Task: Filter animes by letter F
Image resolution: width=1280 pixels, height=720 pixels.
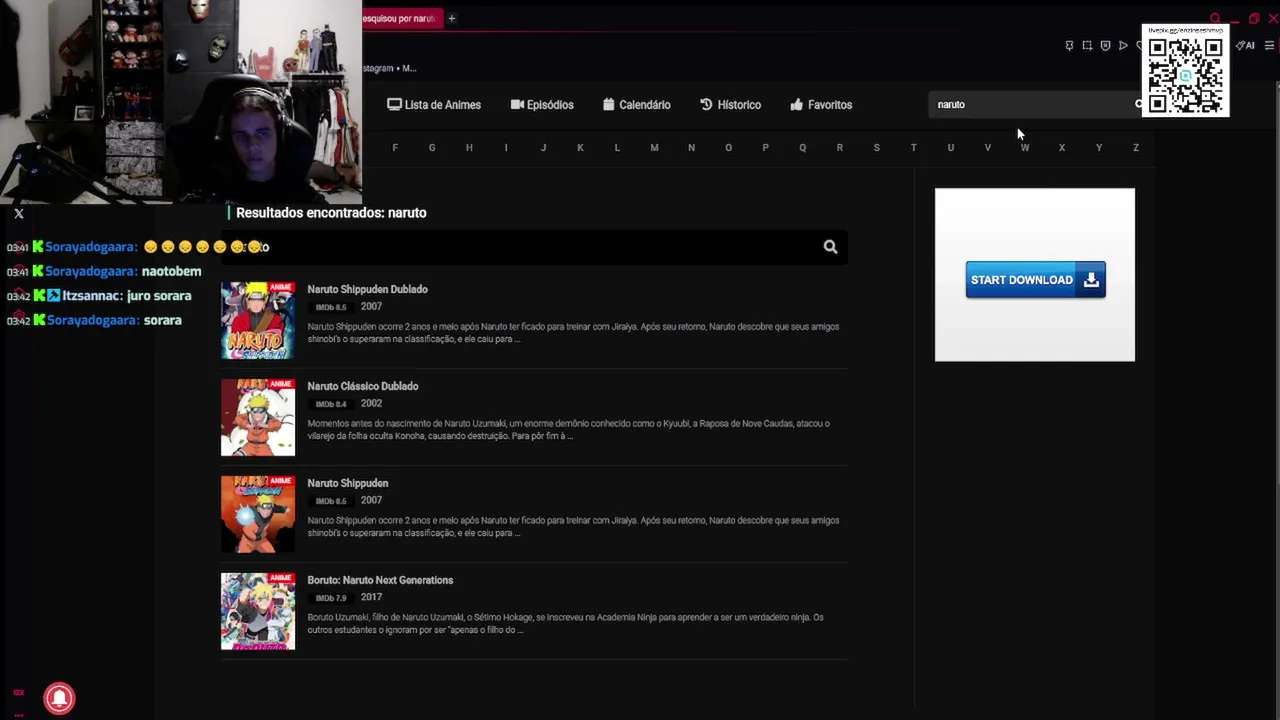Action: 395,148
